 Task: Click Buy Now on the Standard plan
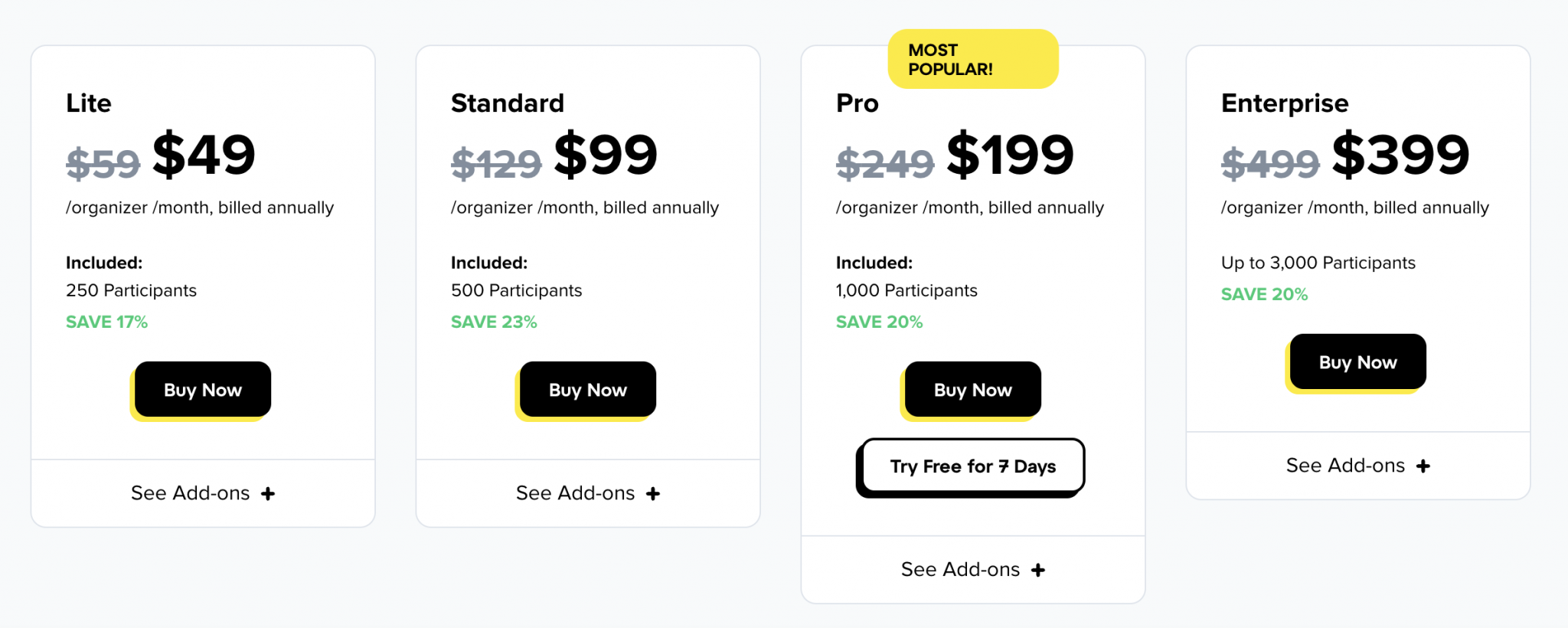586,390
